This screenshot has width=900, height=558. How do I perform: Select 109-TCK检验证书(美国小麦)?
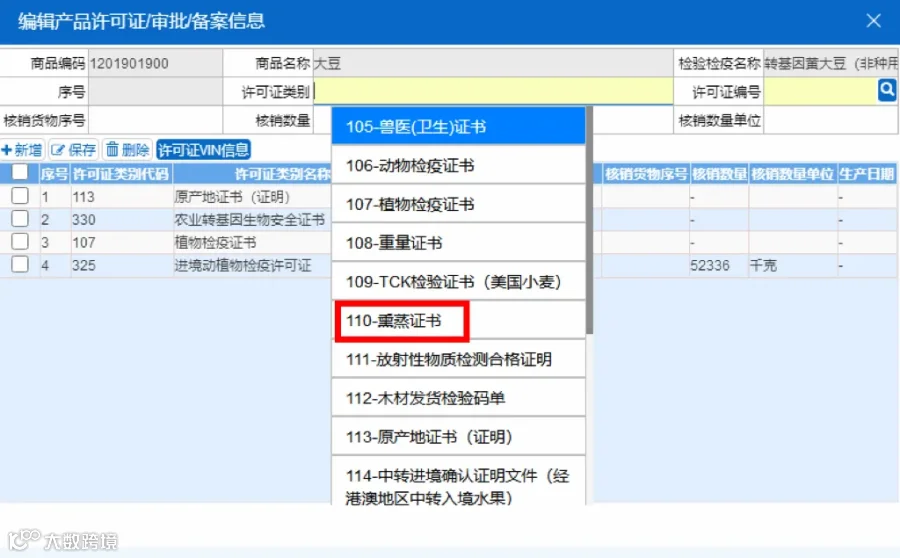[459, 281]
